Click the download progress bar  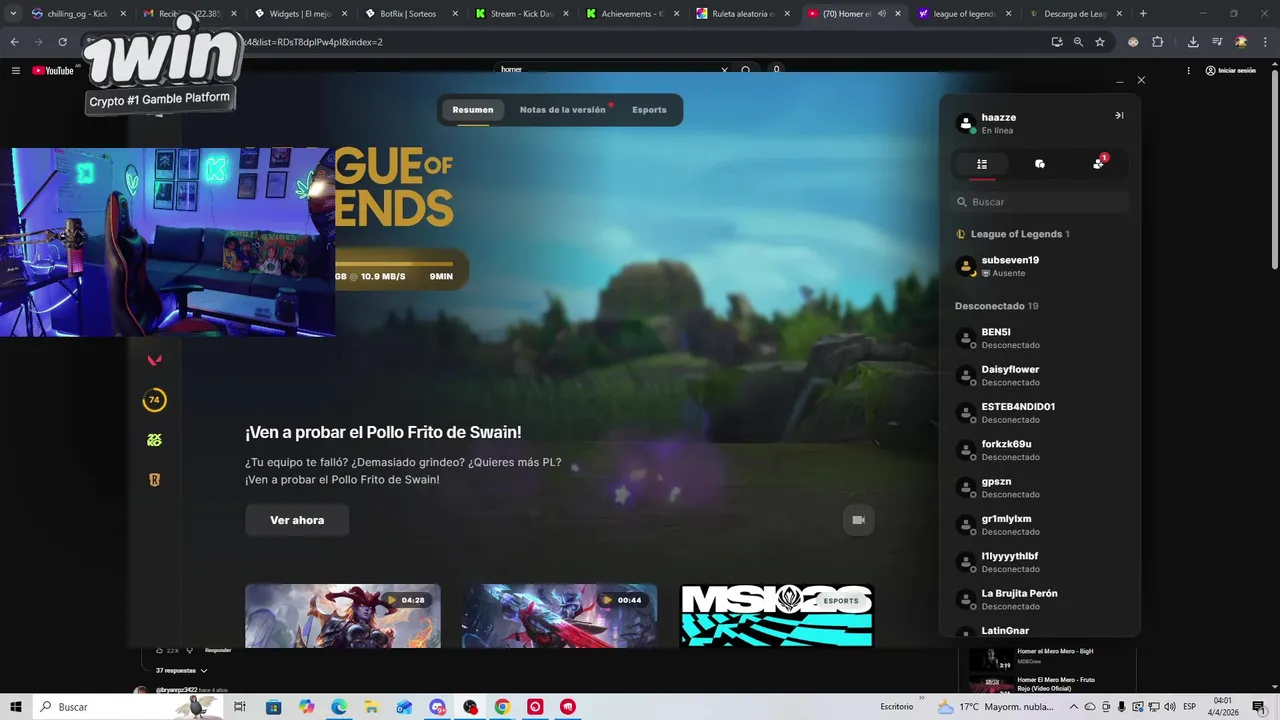(394, 265)
